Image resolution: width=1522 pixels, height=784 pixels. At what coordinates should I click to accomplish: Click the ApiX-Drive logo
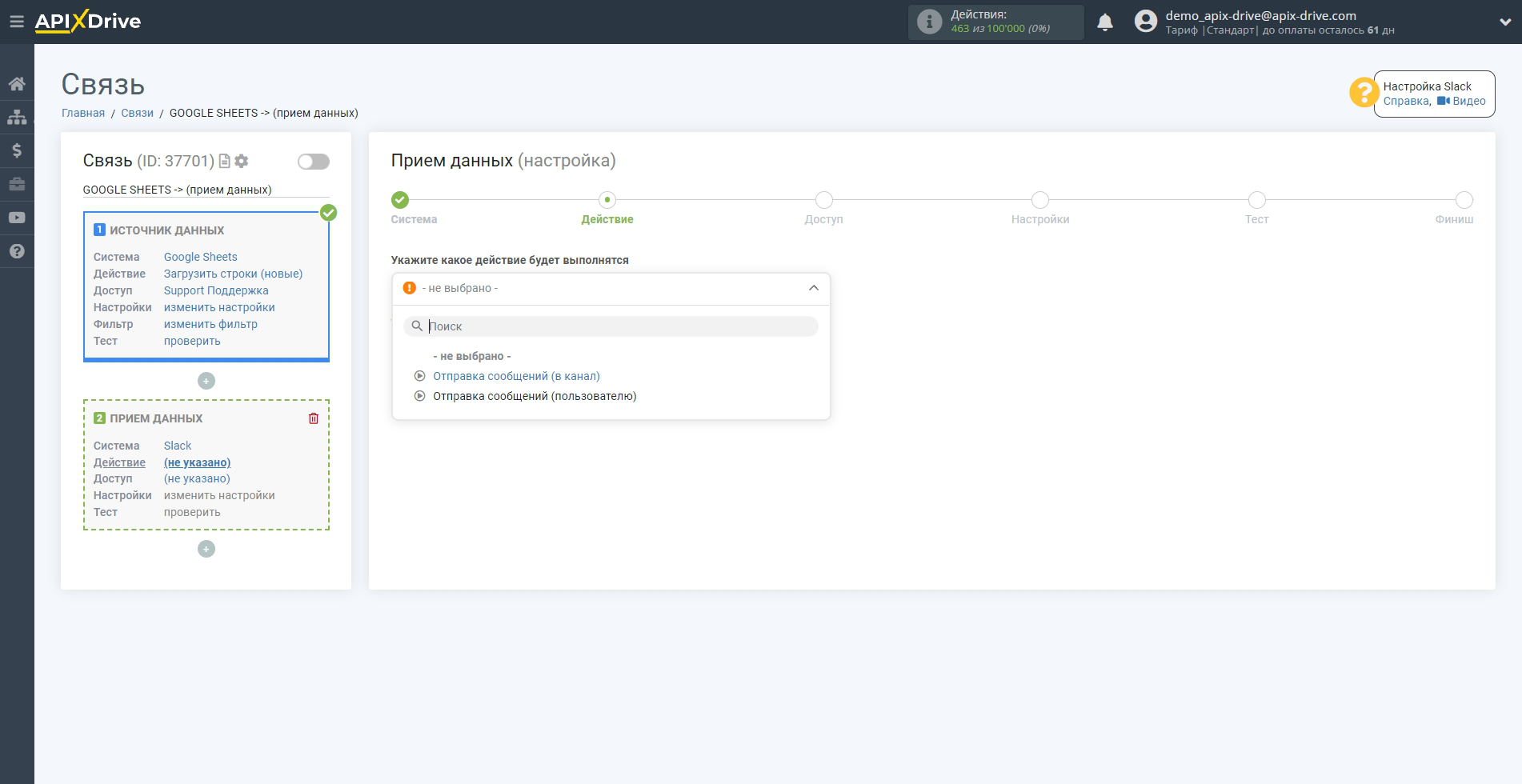[88, 22]
